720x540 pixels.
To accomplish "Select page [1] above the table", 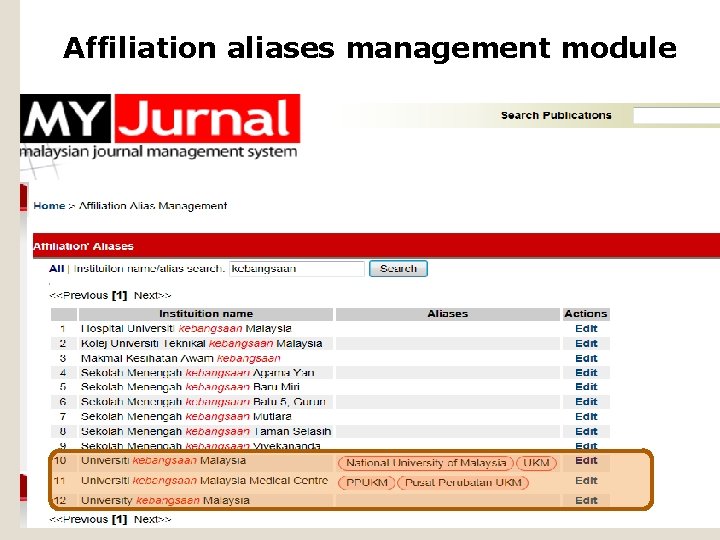I will (119, 295).
